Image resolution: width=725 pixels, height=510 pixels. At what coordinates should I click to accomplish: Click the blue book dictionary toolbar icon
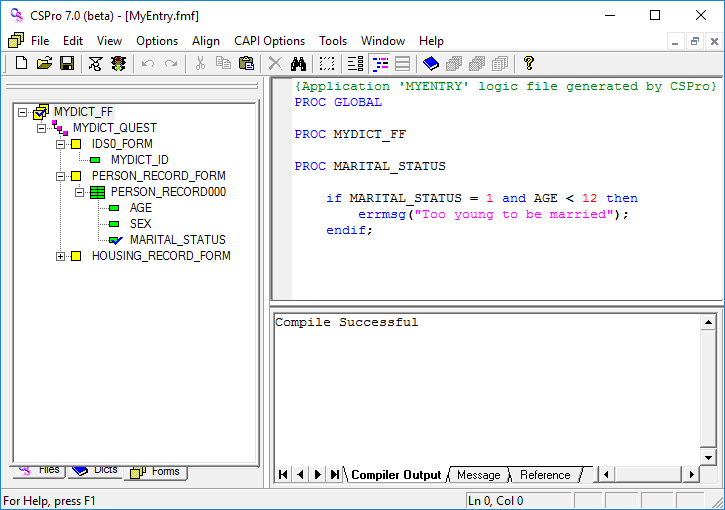(x=430, y=63)
